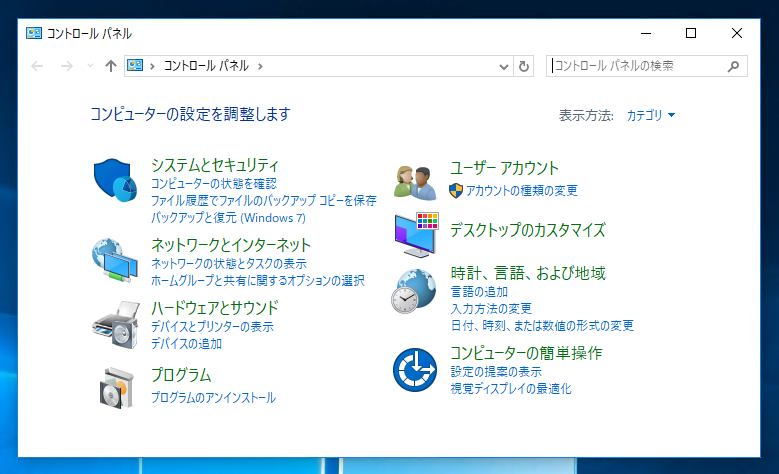Open the Desktop customization monitor icon
Image resolution: width=779 pixels, height=474 pixels.
416,235
